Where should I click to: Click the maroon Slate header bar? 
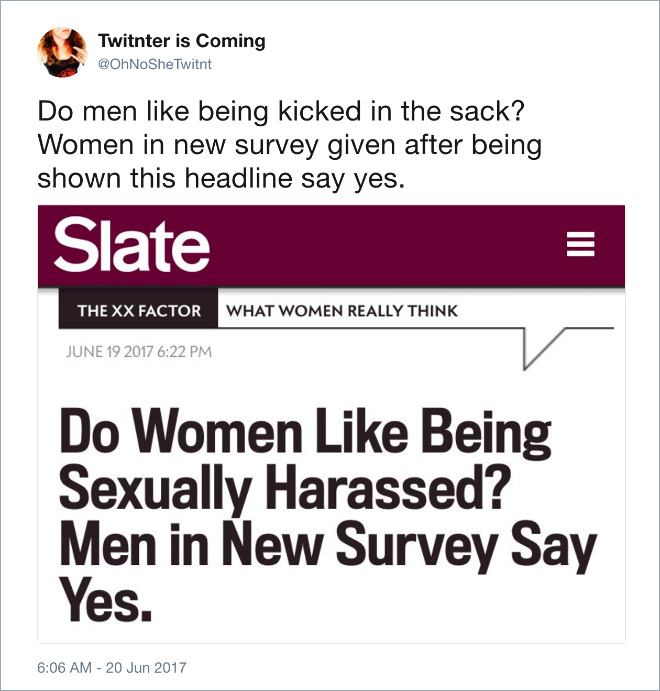tap(331, 246)
